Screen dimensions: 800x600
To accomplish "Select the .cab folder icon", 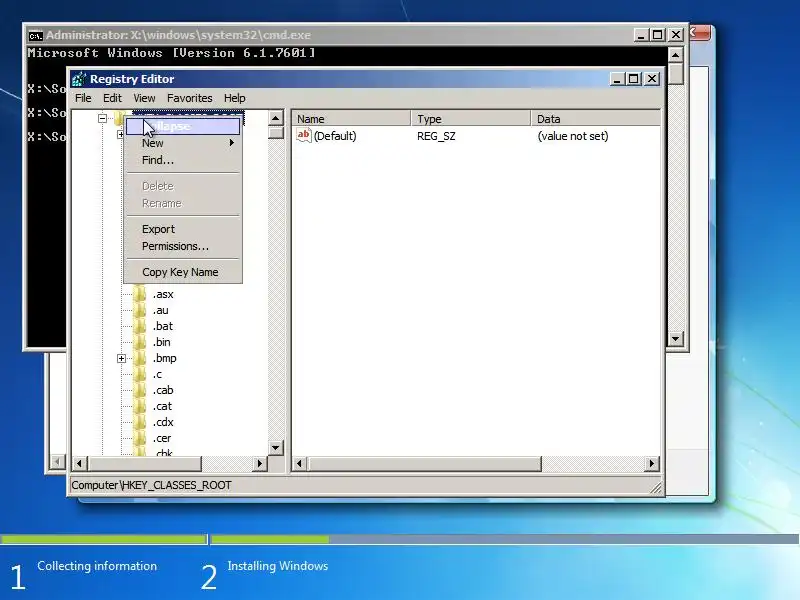I will (140, 390).
